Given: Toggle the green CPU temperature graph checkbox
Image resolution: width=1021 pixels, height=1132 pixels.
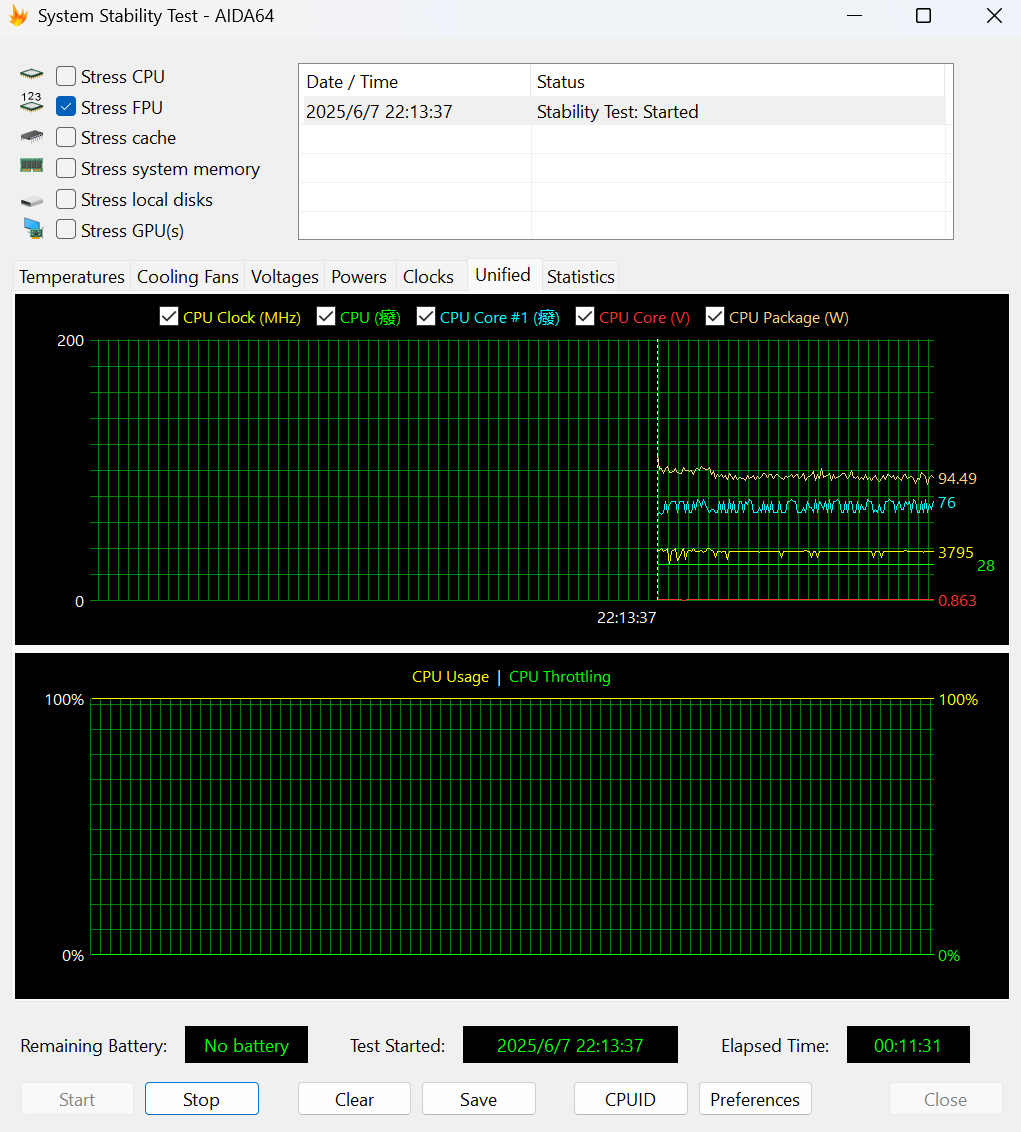Looking at the screenshot, I should click(x=326, y=316).
